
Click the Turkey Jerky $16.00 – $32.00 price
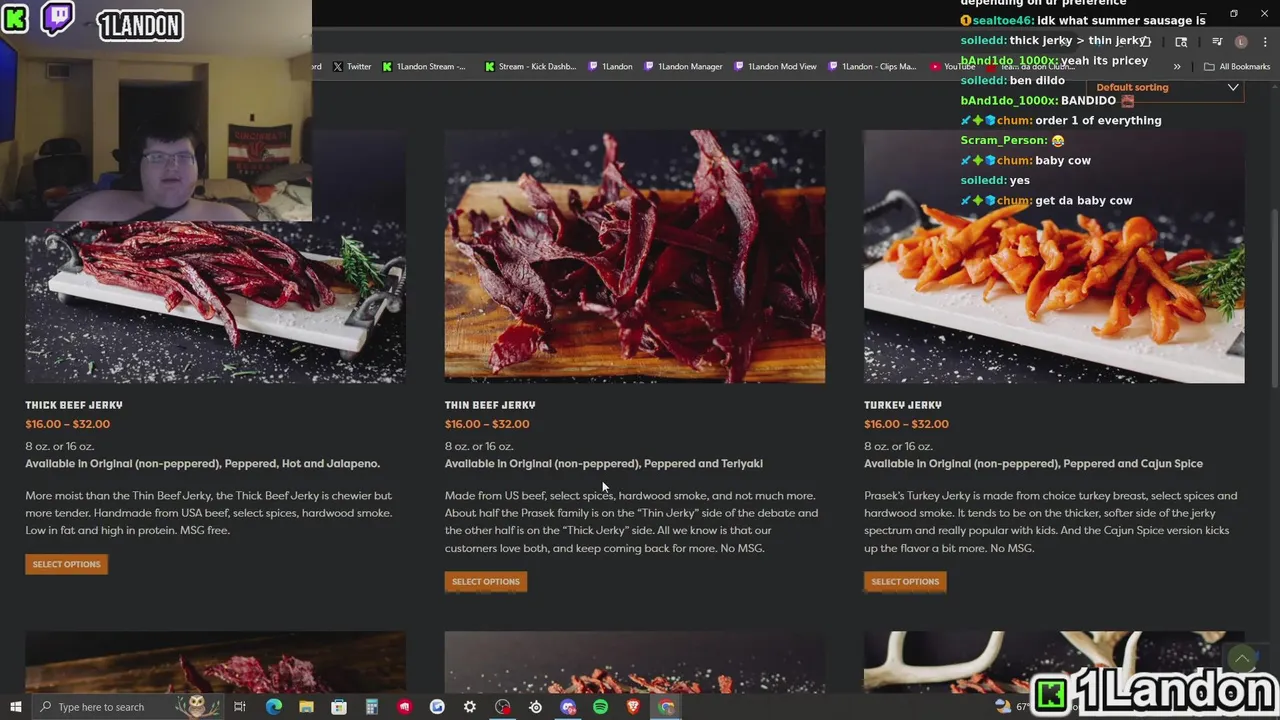(x=906, y=424)
